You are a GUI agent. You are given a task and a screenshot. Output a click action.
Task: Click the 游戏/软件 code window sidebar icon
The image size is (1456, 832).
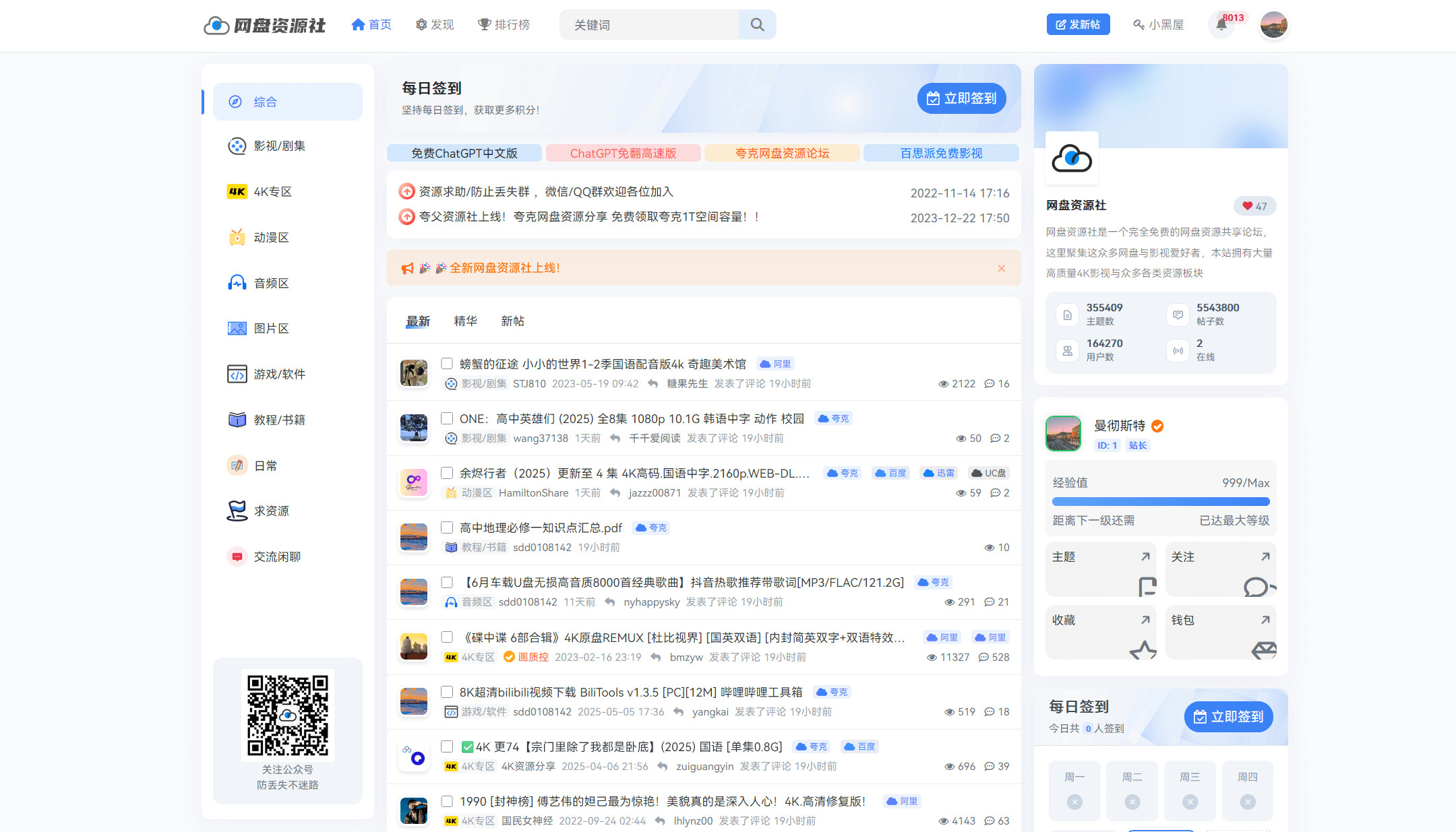coord(237,374)
